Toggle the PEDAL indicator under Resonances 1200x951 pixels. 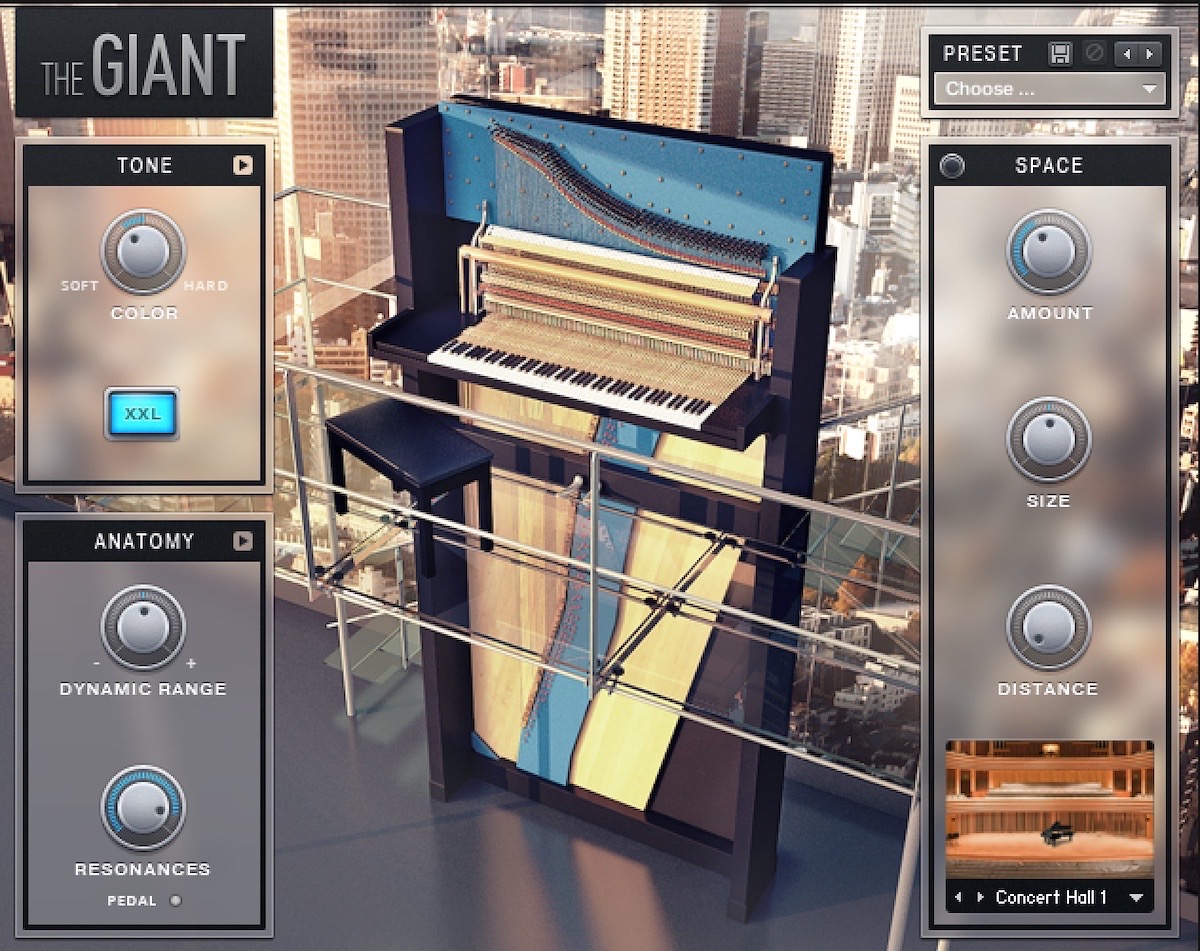(175, 901)
